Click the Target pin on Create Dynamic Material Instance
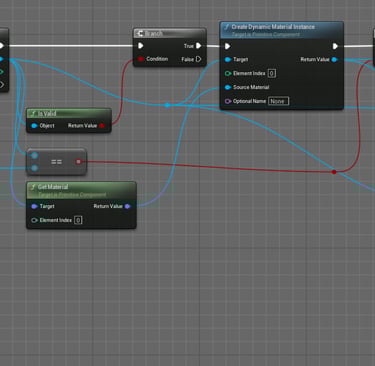375x366 pixels. [228, 59]
